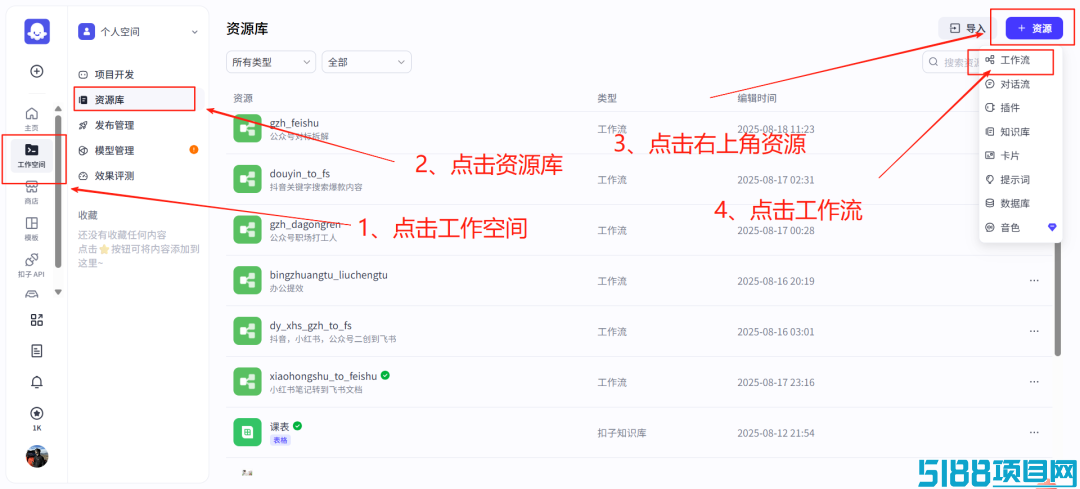Focus the 搜索 resource search field
Screen dimensions: 1080x489
(951, 62)
